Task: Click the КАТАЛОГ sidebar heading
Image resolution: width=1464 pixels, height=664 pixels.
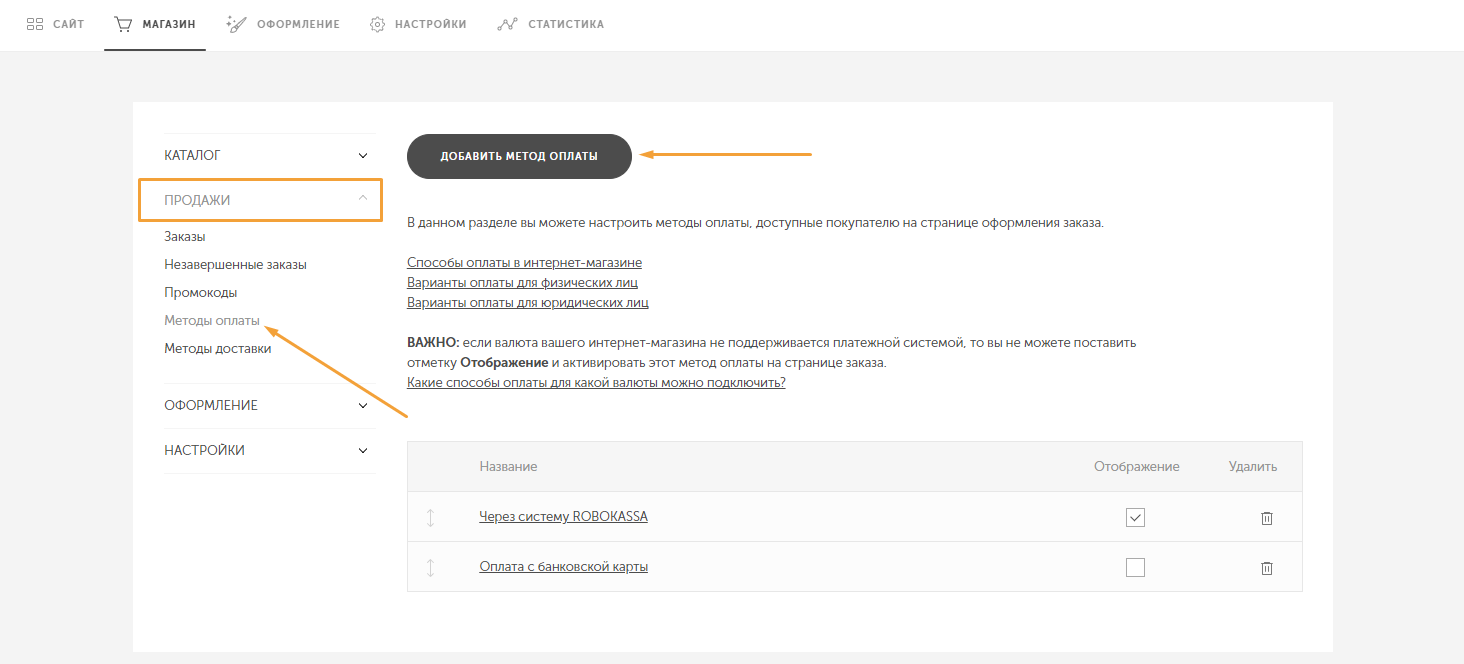Action: click(192, 156)
